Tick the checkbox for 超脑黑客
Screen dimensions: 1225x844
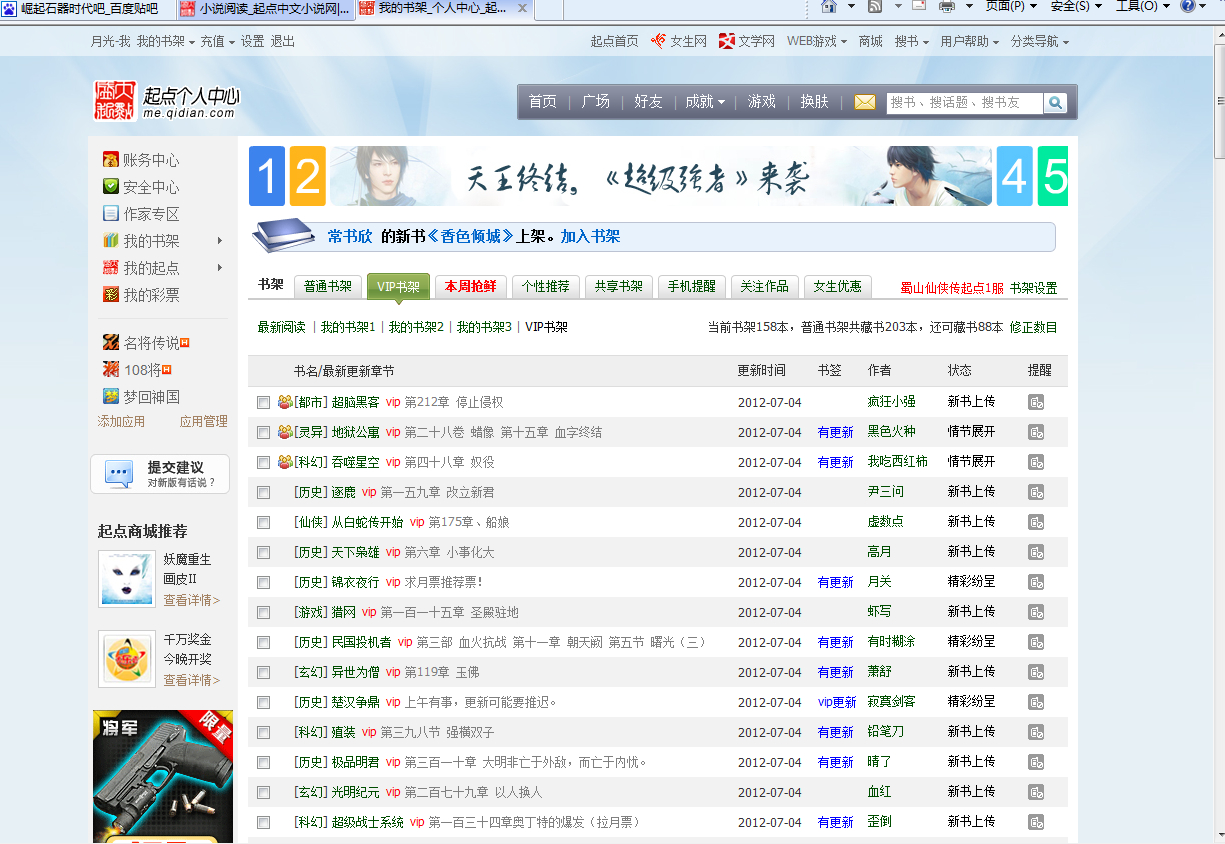pos(263,402)
